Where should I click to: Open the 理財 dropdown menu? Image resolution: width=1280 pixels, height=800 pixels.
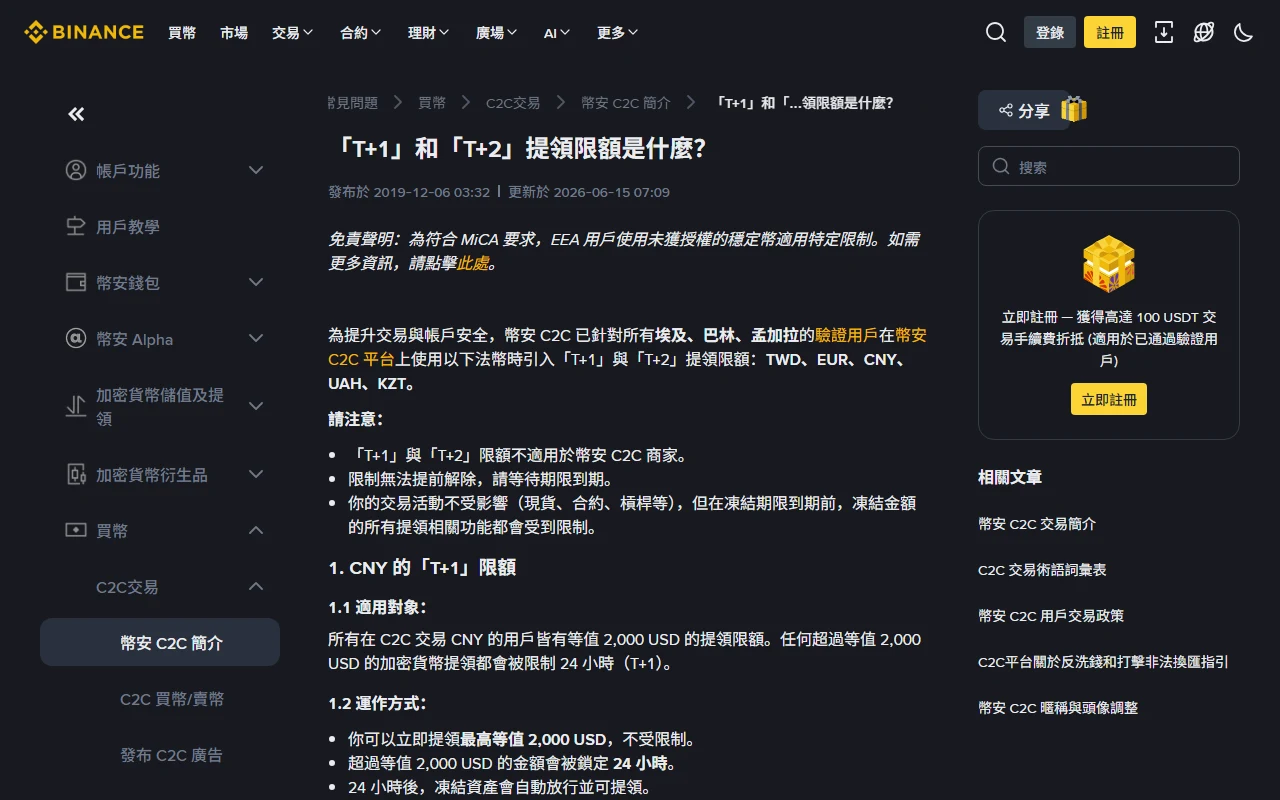429,32
